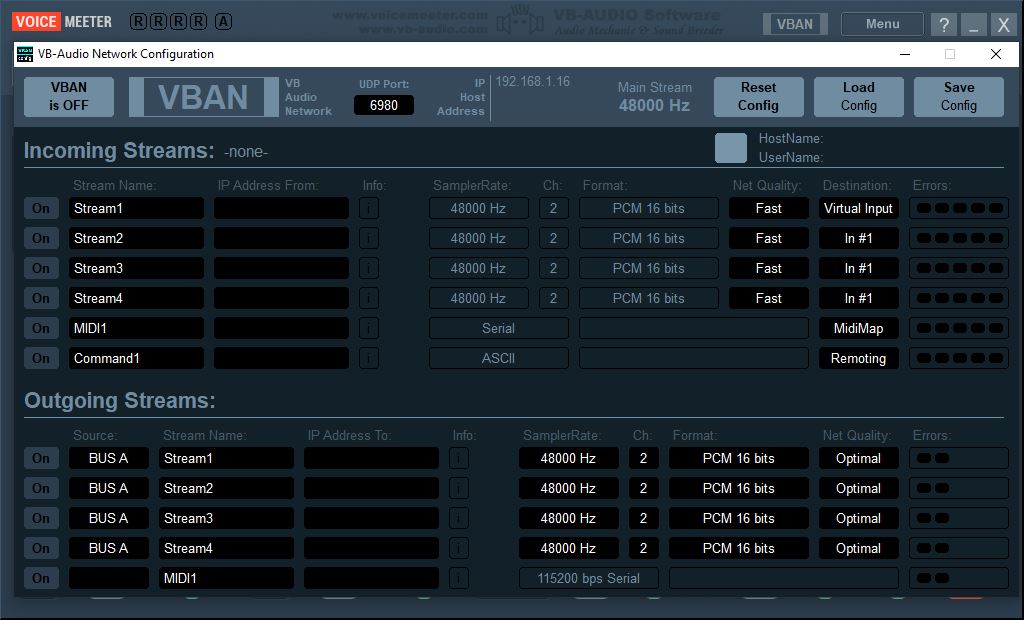Show info for outgoing MIDI1 stream
The width and height of the screenshot is (1024, 620).
[459, 579]
